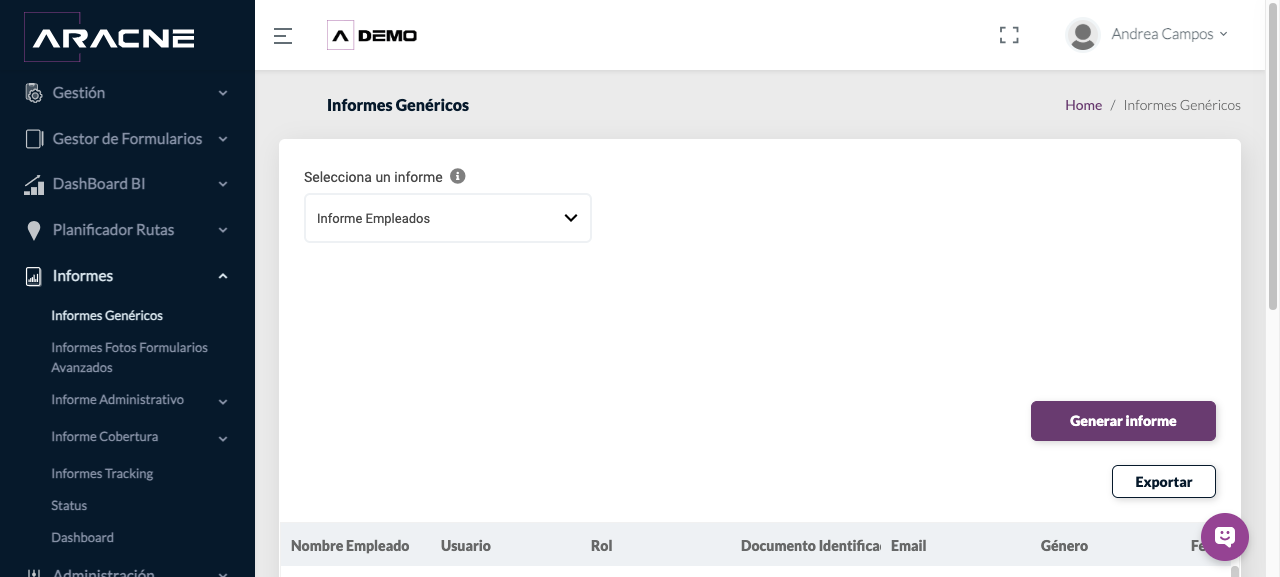
Task: Click the DEMO logo in header
Action: (x=372, y=36)
